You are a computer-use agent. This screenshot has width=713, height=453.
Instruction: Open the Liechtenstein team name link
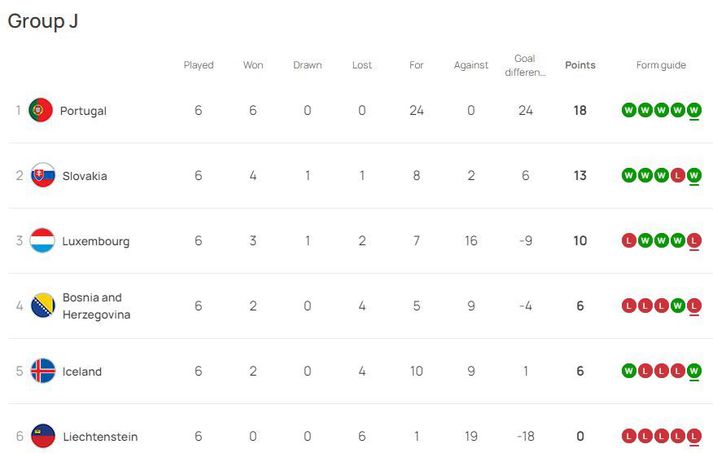click(x=100, y=437)
